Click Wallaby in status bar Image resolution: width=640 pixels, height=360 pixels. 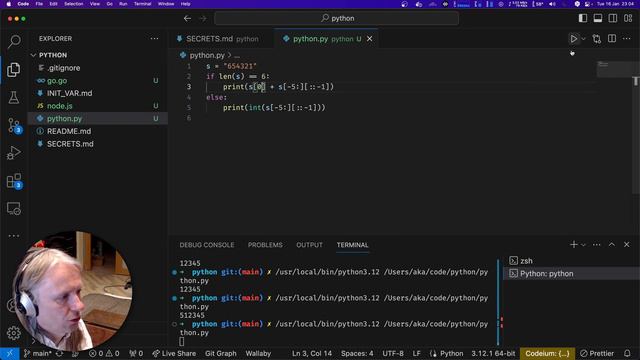pyautogui.click(x=258, y=353)
